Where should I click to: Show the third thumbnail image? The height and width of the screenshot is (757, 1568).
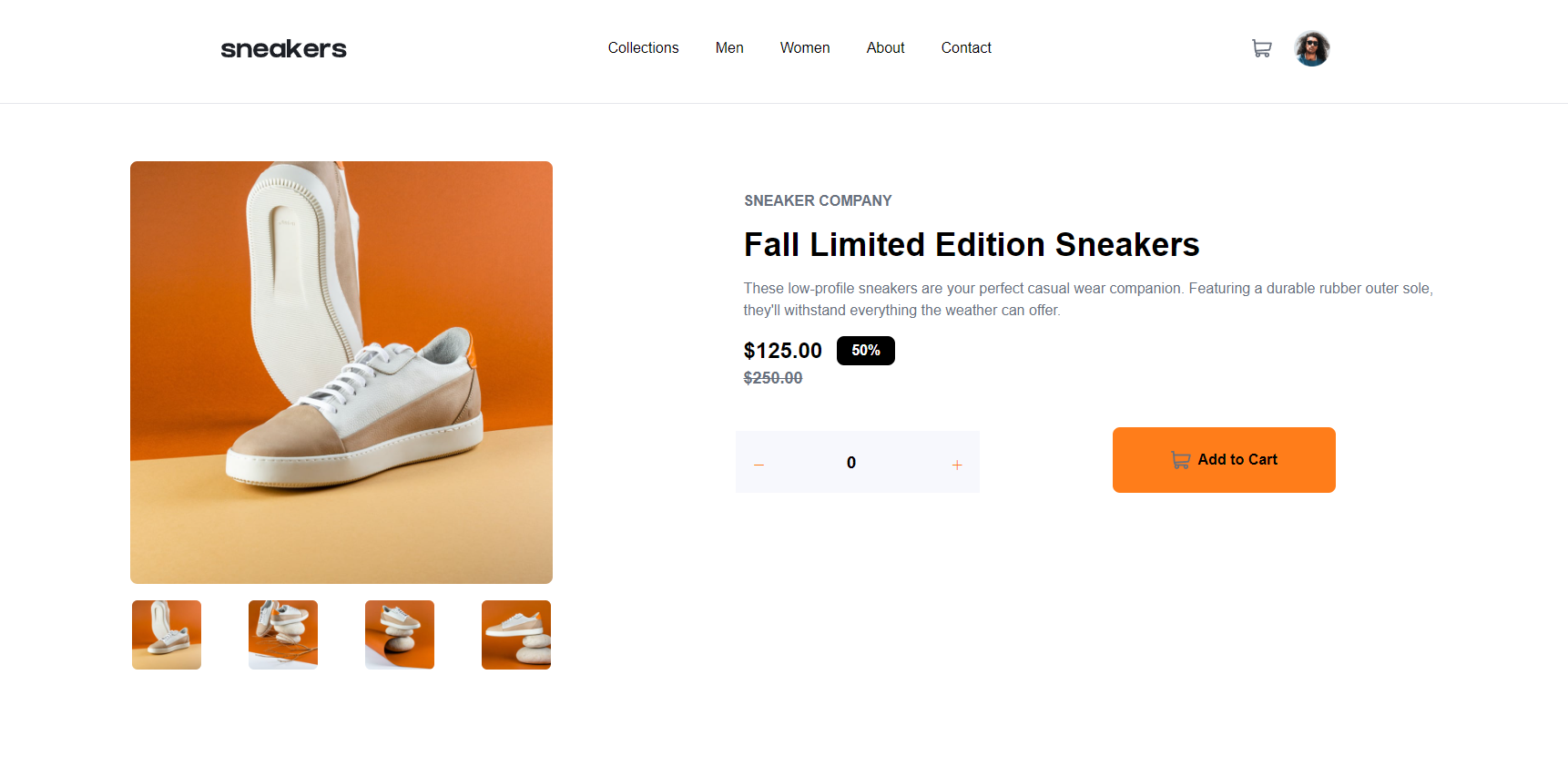[x=400, y=635]
